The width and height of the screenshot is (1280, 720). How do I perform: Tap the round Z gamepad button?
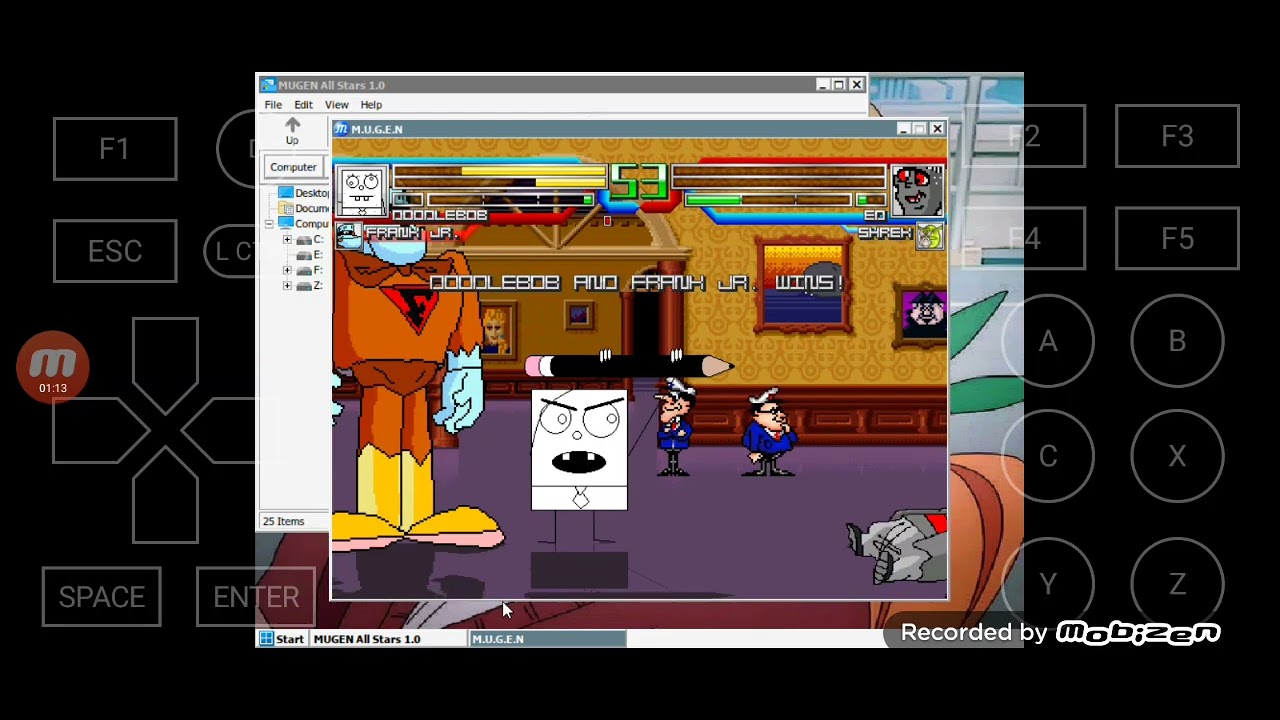(x=1177, y=584)
